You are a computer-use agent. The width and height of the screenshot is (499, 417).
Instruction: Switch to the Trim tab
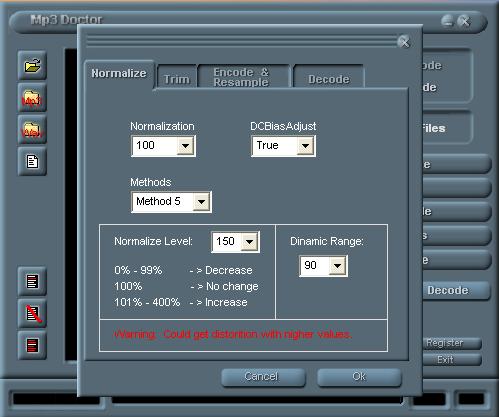pyautogui.click(x=177, y=77)
